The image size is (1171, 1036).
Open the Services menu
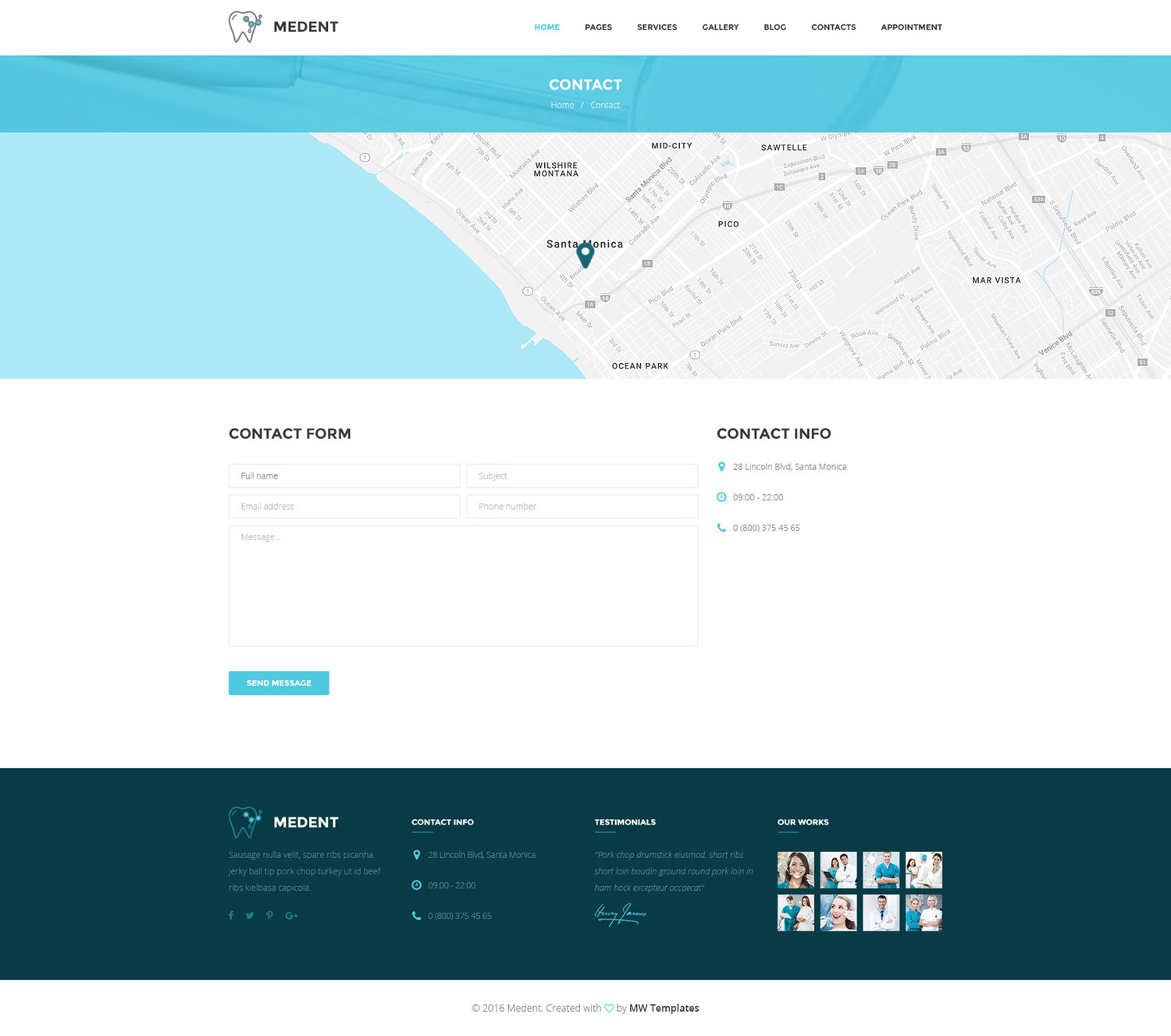tap(657, 27)
